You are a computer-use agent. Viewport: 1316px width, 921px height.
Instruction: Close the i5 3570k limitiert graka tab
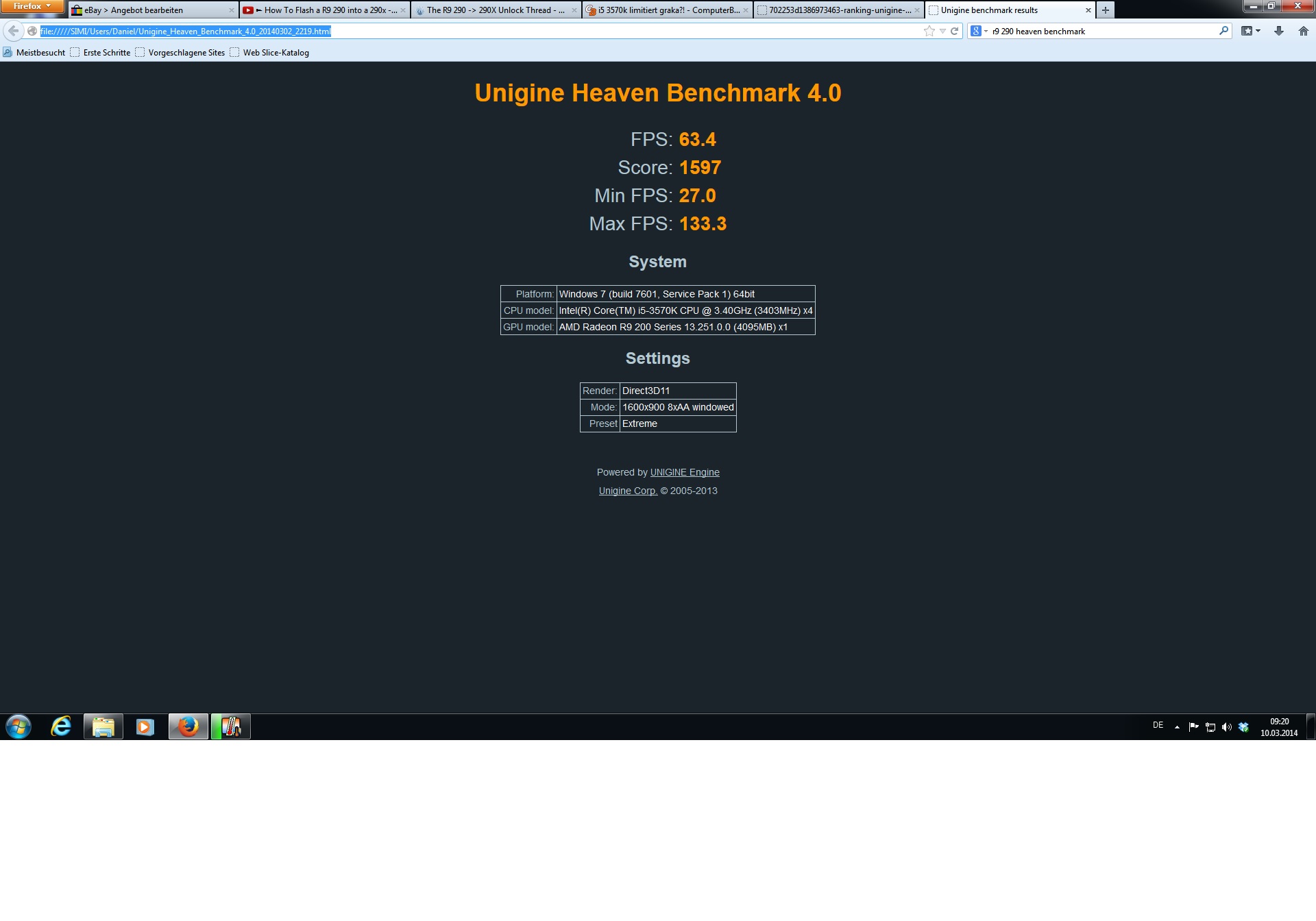[745, 10]
